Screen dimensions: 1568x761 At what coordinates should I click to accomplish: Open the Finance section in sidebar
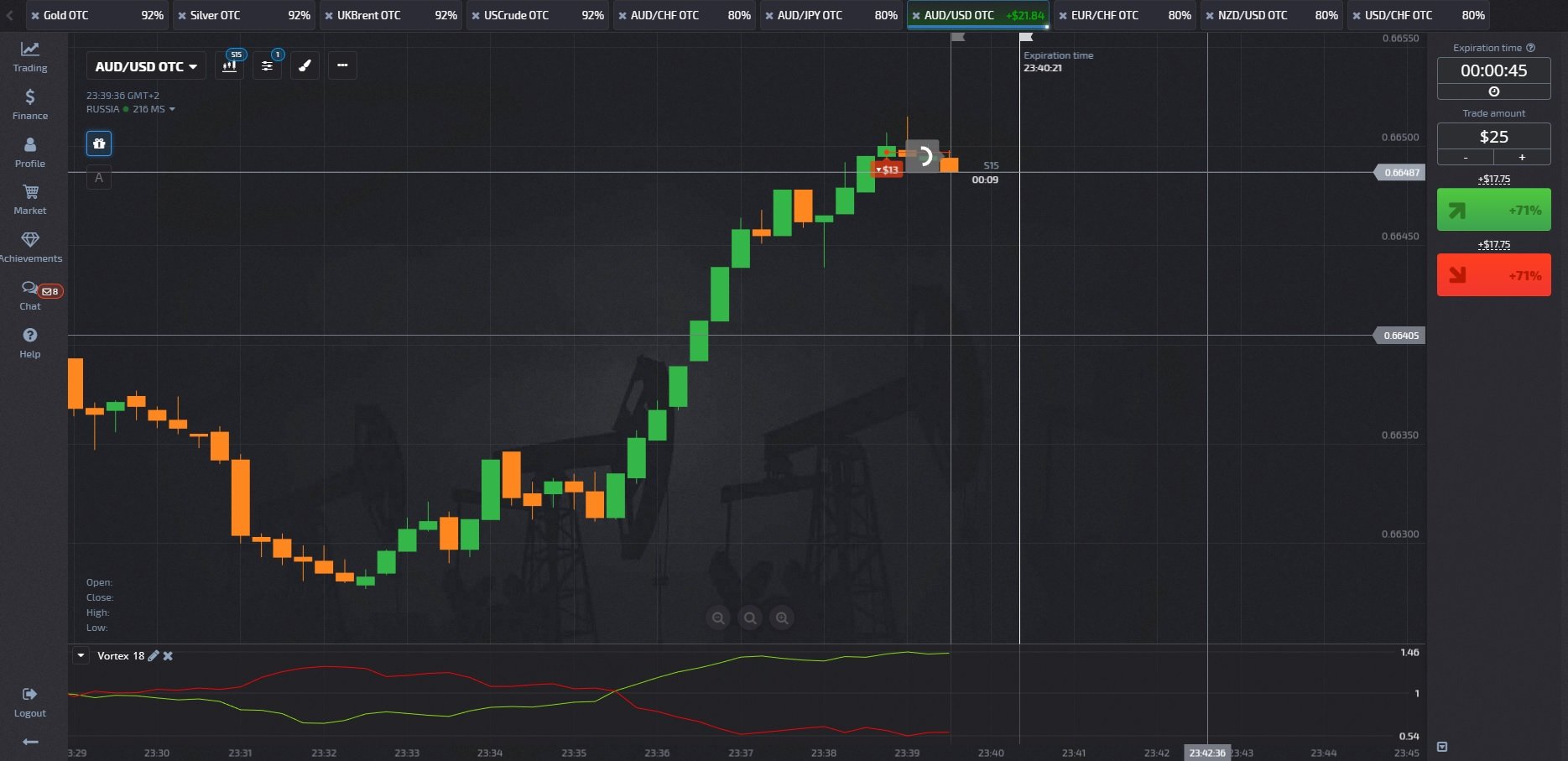tap(30, 104)
